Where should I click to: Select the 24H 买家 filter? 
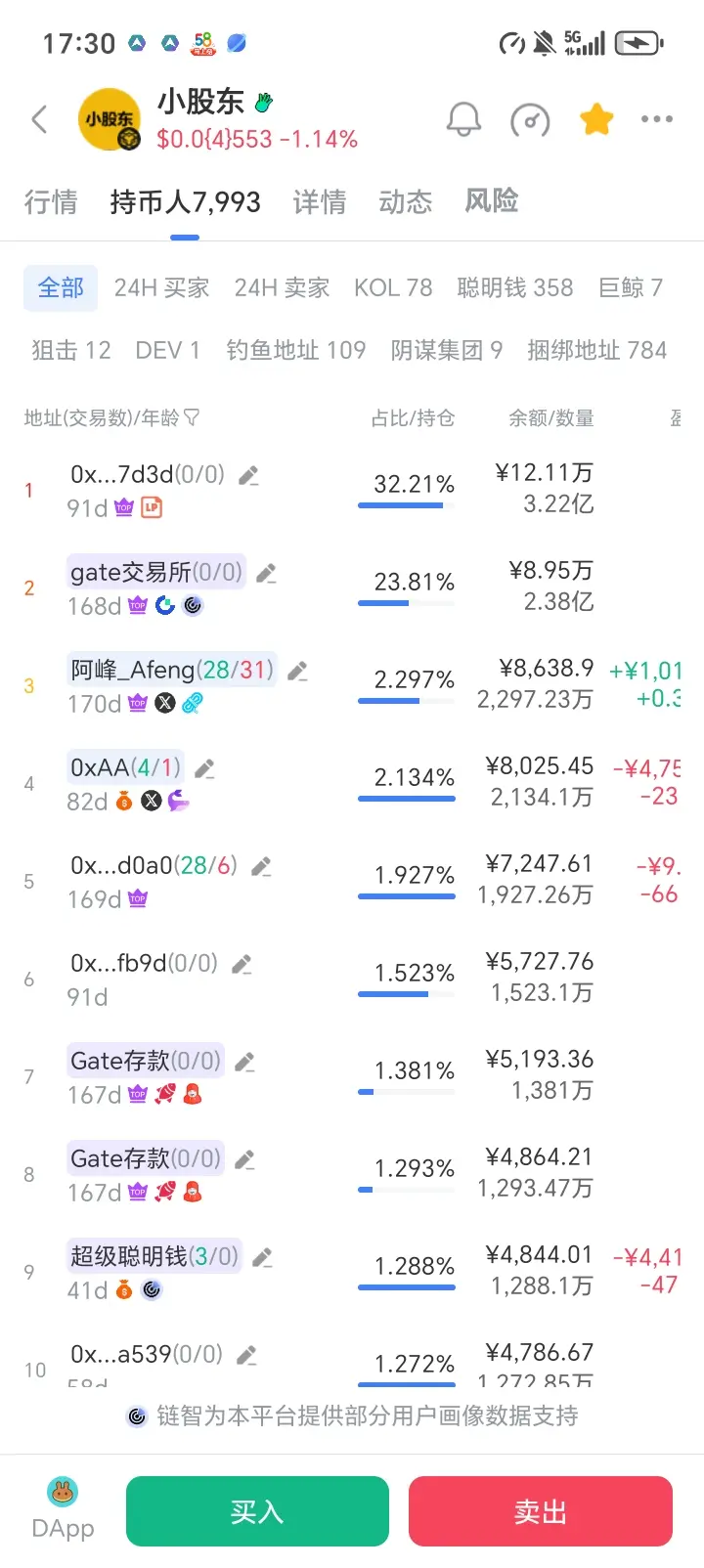161,287
